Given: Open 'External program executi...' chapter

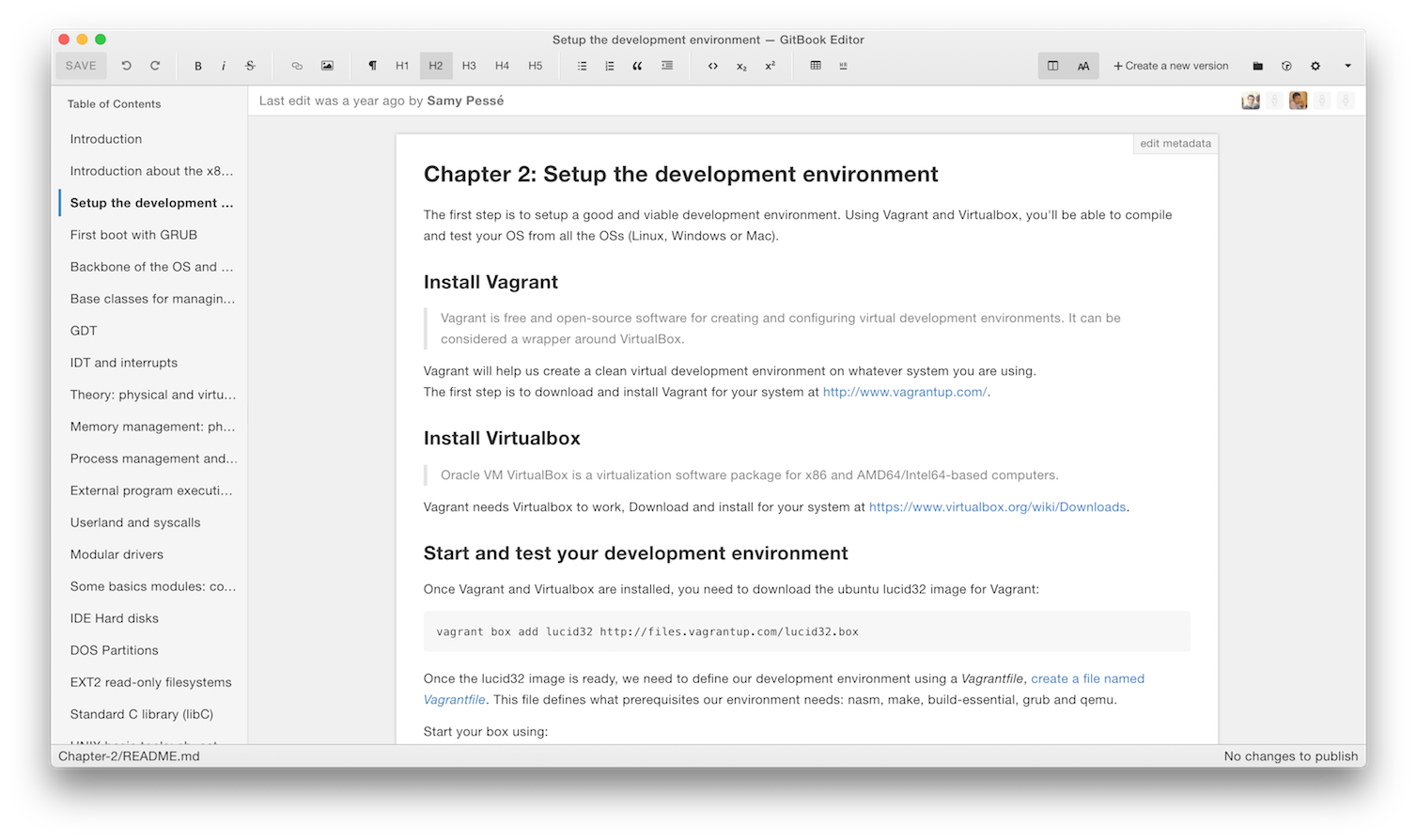Looking at the screenshot, I should coord(149,490).
